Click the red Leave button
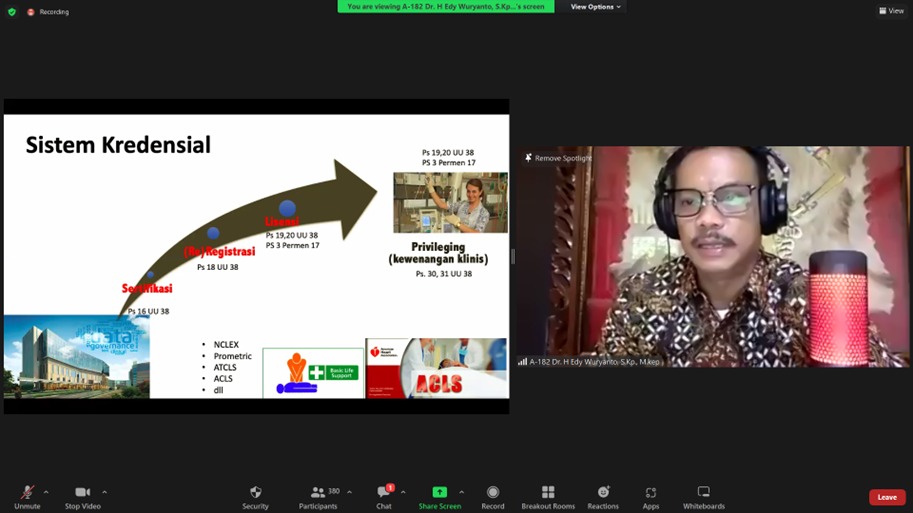The height and width of the screenshot is (513, 913). point(886,497)
